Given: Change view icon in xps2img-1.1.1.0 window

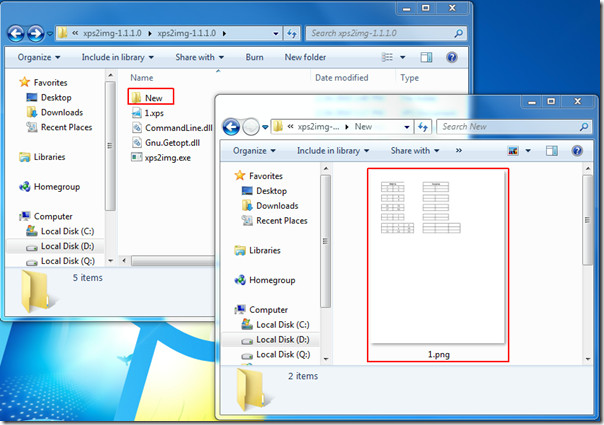Looking at the screenshot, I should (387, 57).
